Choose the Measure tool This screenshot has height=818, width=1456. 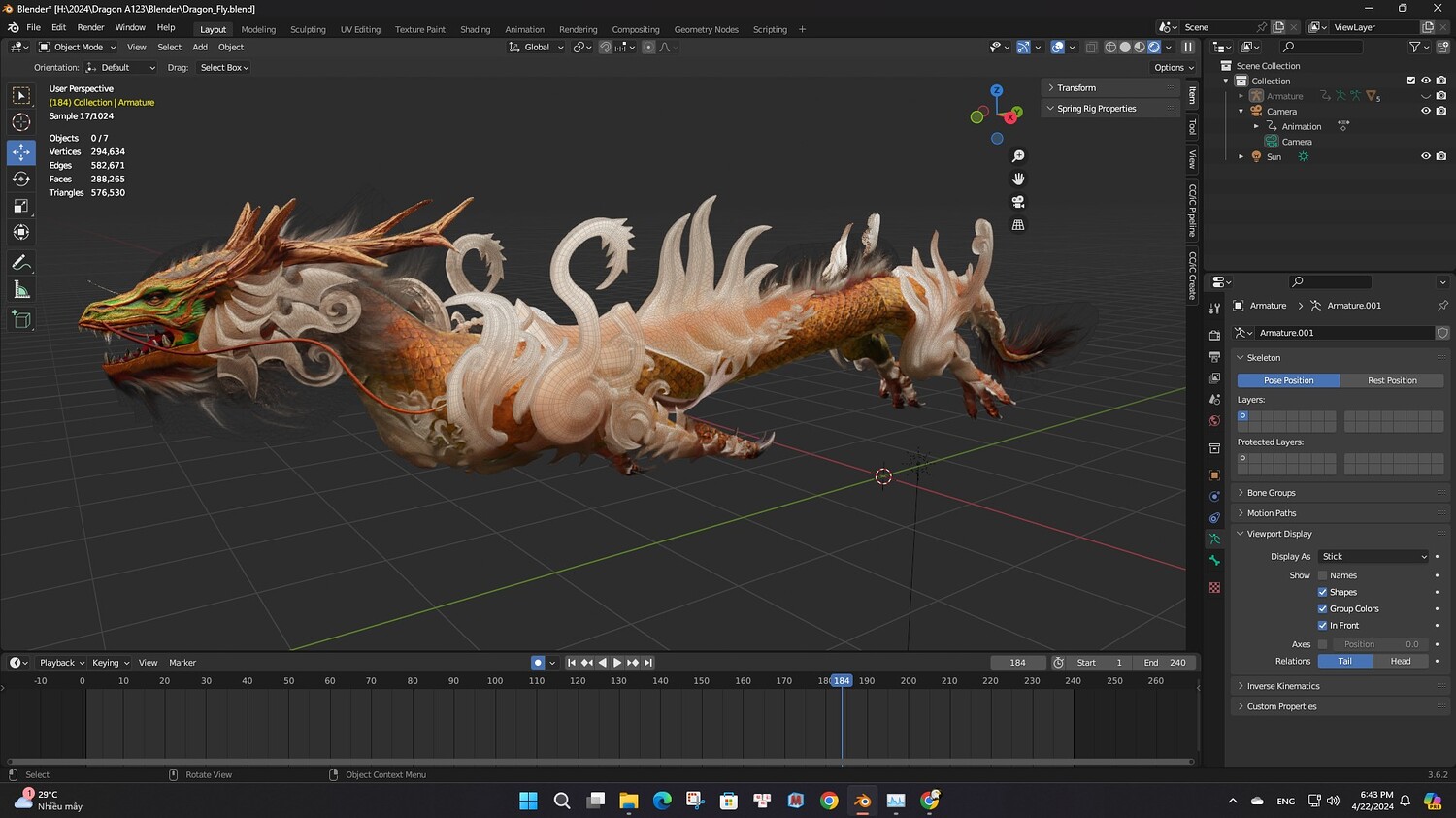[20, 290]
